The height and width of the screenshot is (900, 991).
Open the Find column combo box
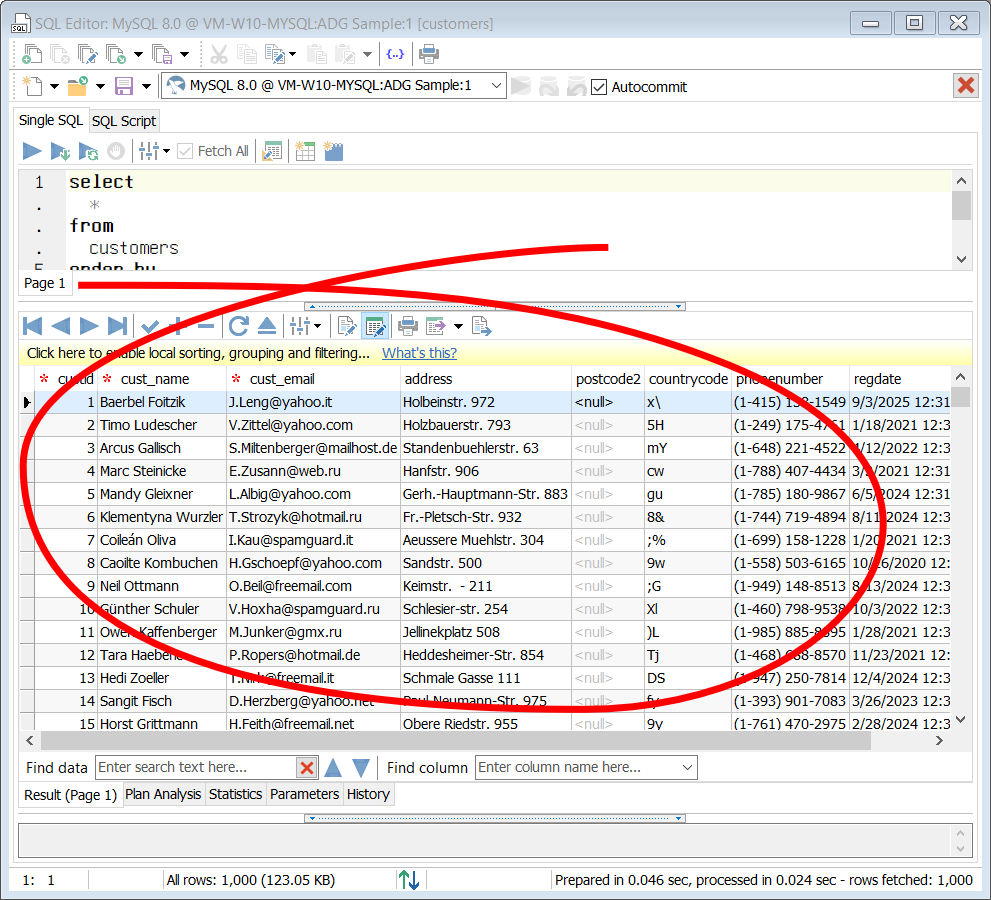pyautogui.click(x=585, y=767)
